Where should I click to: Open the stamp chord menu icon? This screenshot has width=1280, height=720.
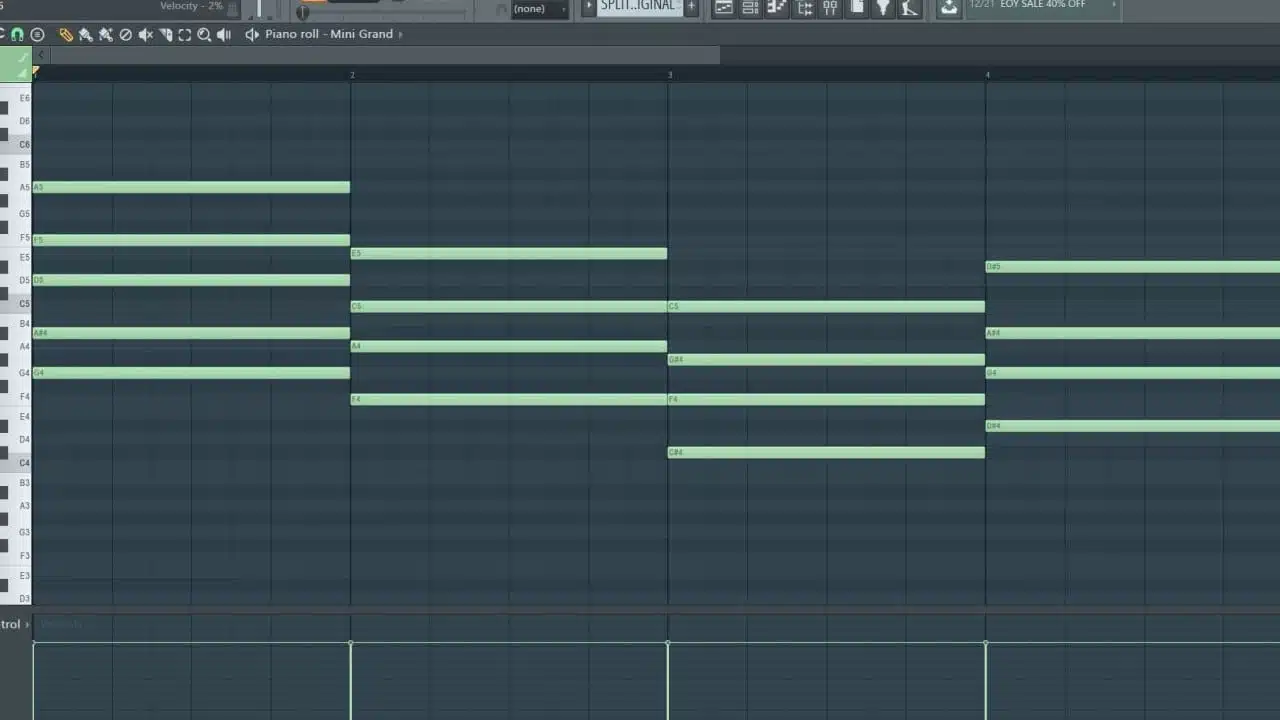(x=37, y=34)
